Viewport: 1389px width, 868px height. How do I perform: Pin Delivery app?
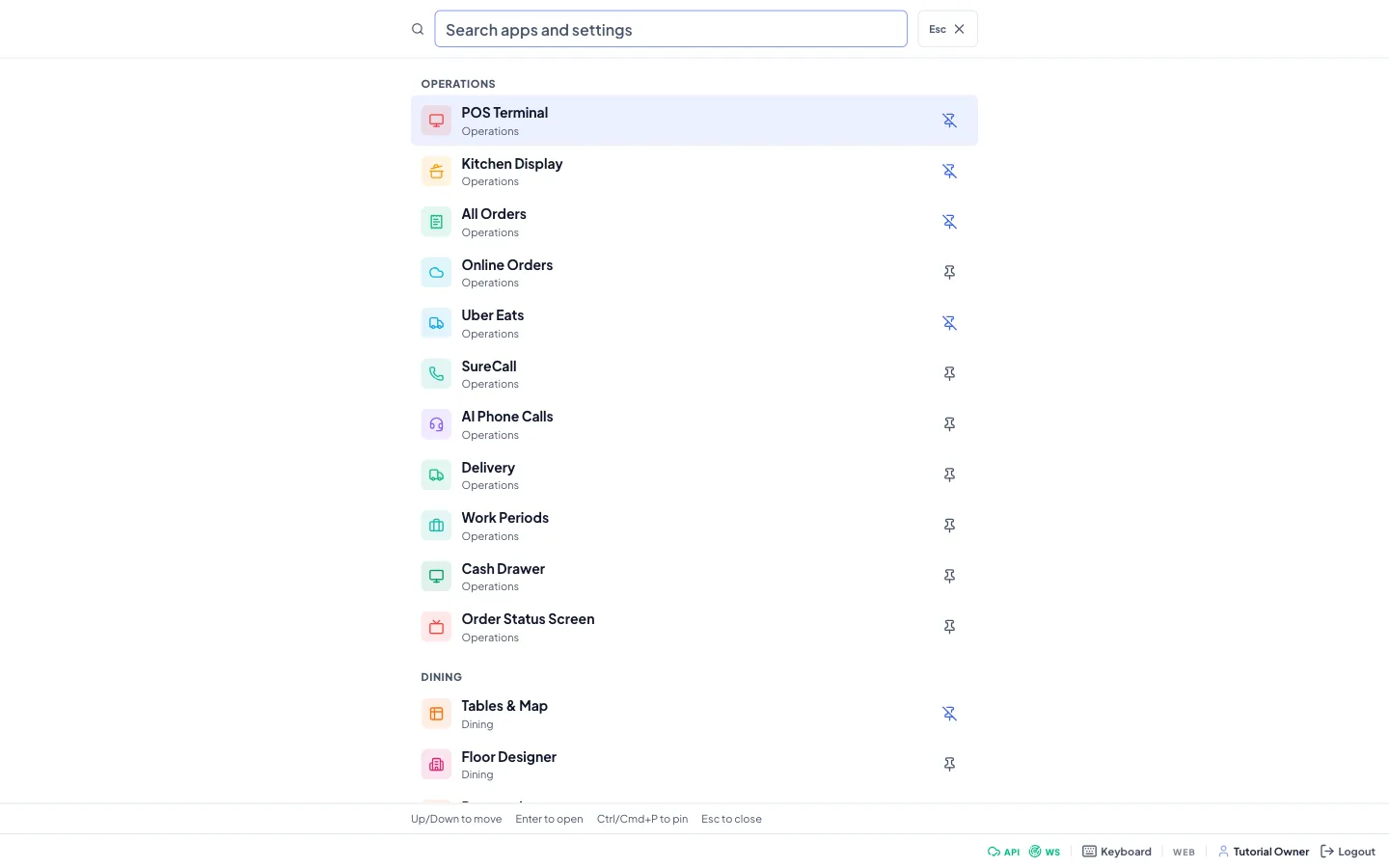[x=949, y=475]
